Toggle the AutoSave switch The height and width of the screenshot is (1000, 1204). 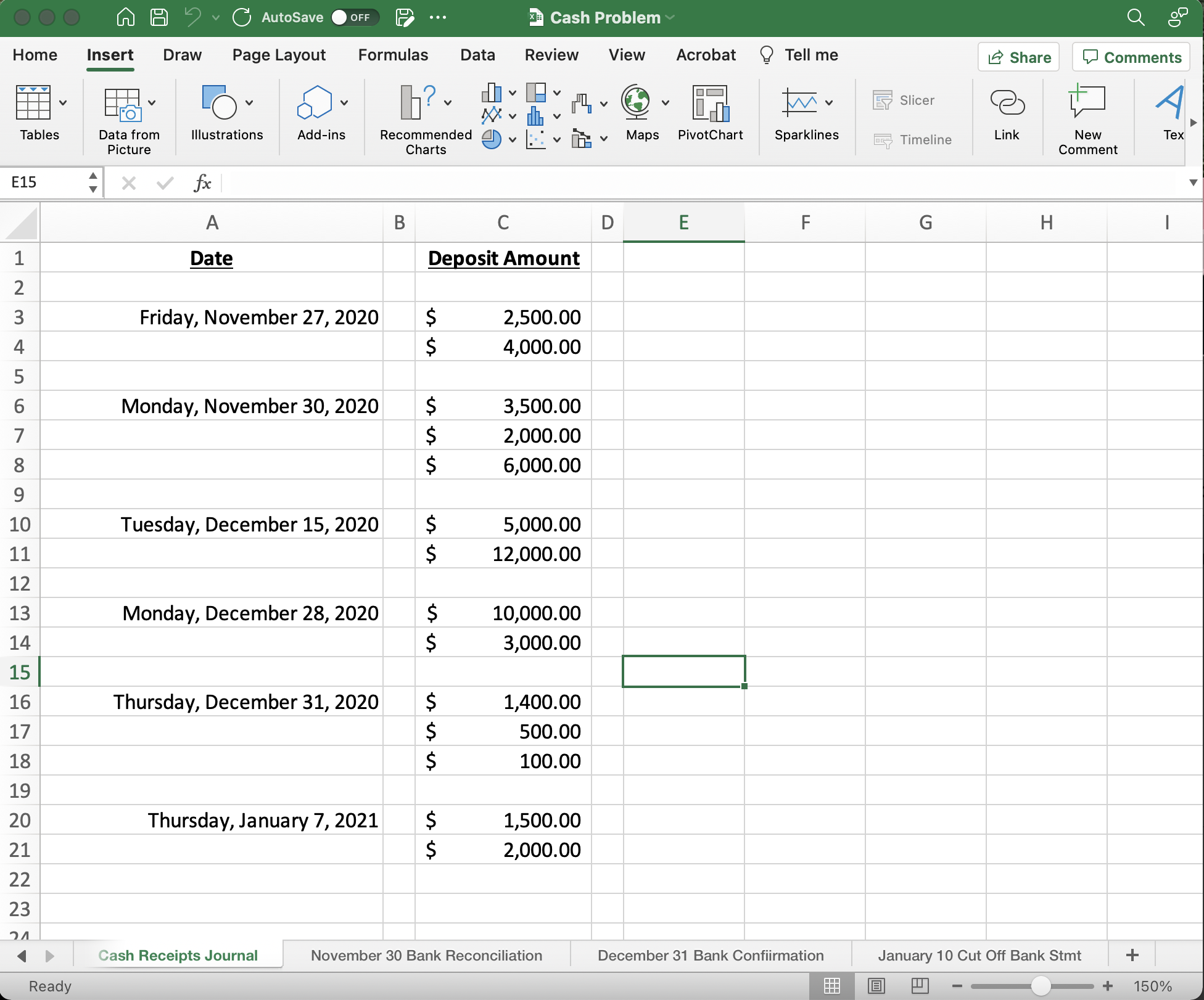[x=354, y=17]
